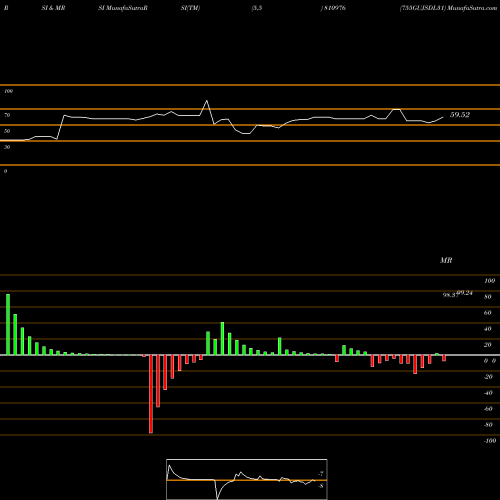
Task: Click the RSI axis label 100
Action: [x=8, y=91]
